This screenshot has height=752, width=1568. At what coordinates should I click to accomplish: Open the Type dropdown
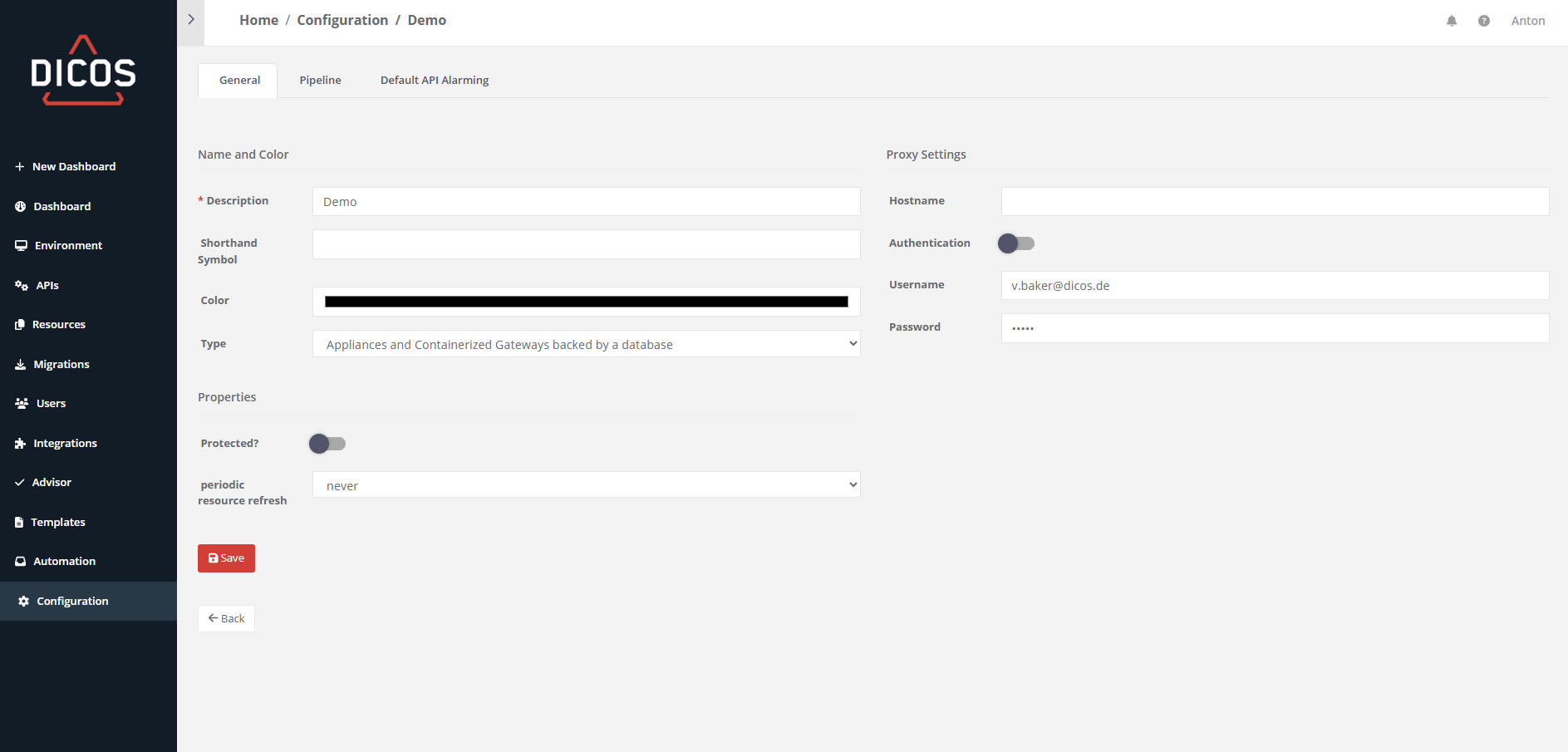coord(586,344)
